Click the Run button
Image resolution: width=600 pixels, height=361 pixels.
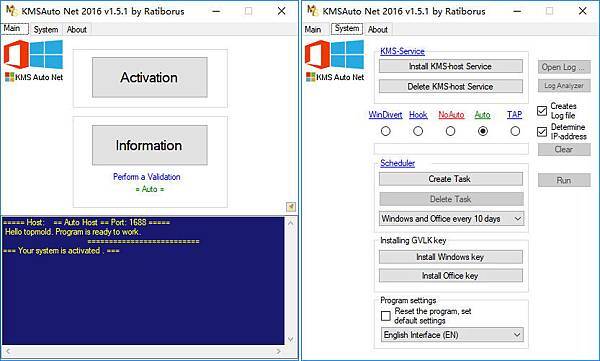click(564, 180)
